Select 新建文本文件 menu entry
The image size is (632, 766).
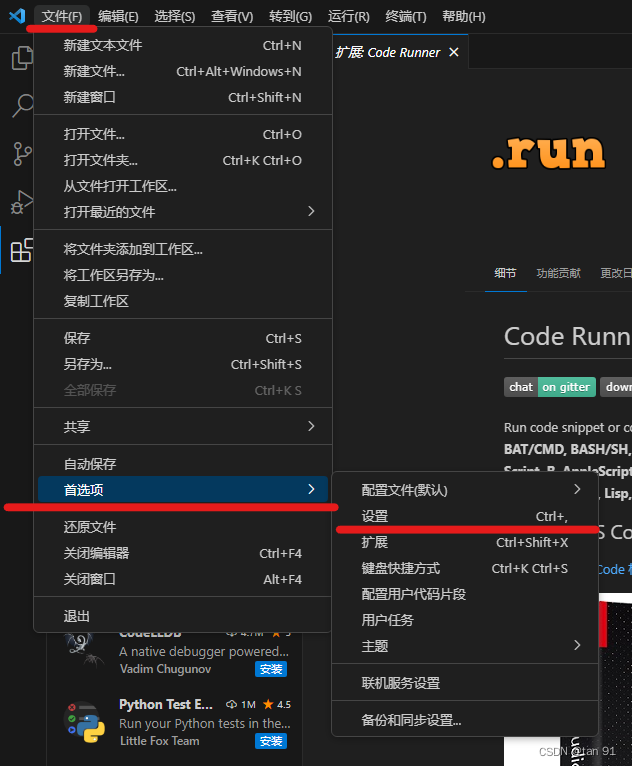click(183, 45)
